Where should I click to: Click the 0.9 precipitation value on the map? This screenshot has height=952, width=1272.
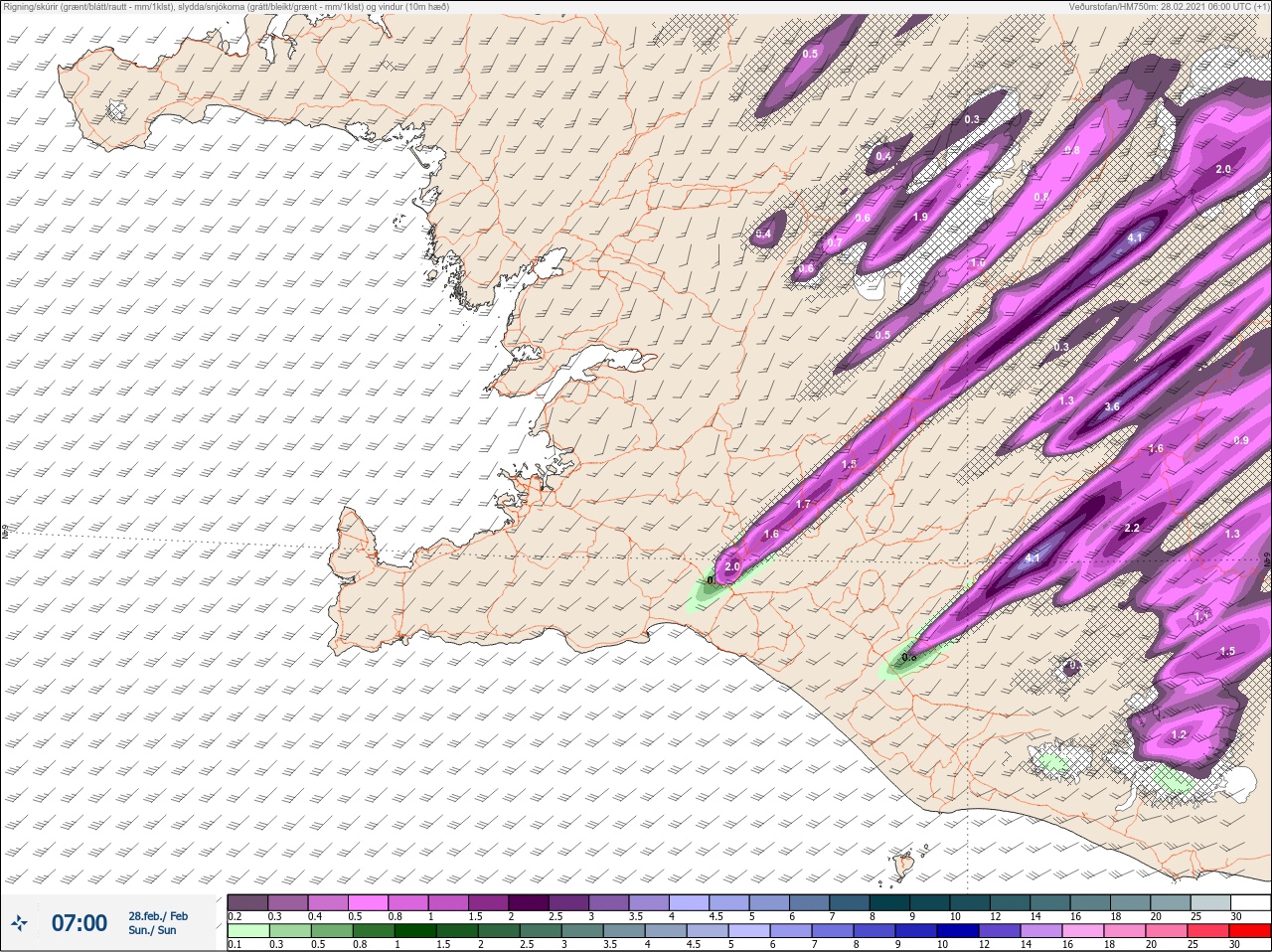click(x=1241, y=440)
